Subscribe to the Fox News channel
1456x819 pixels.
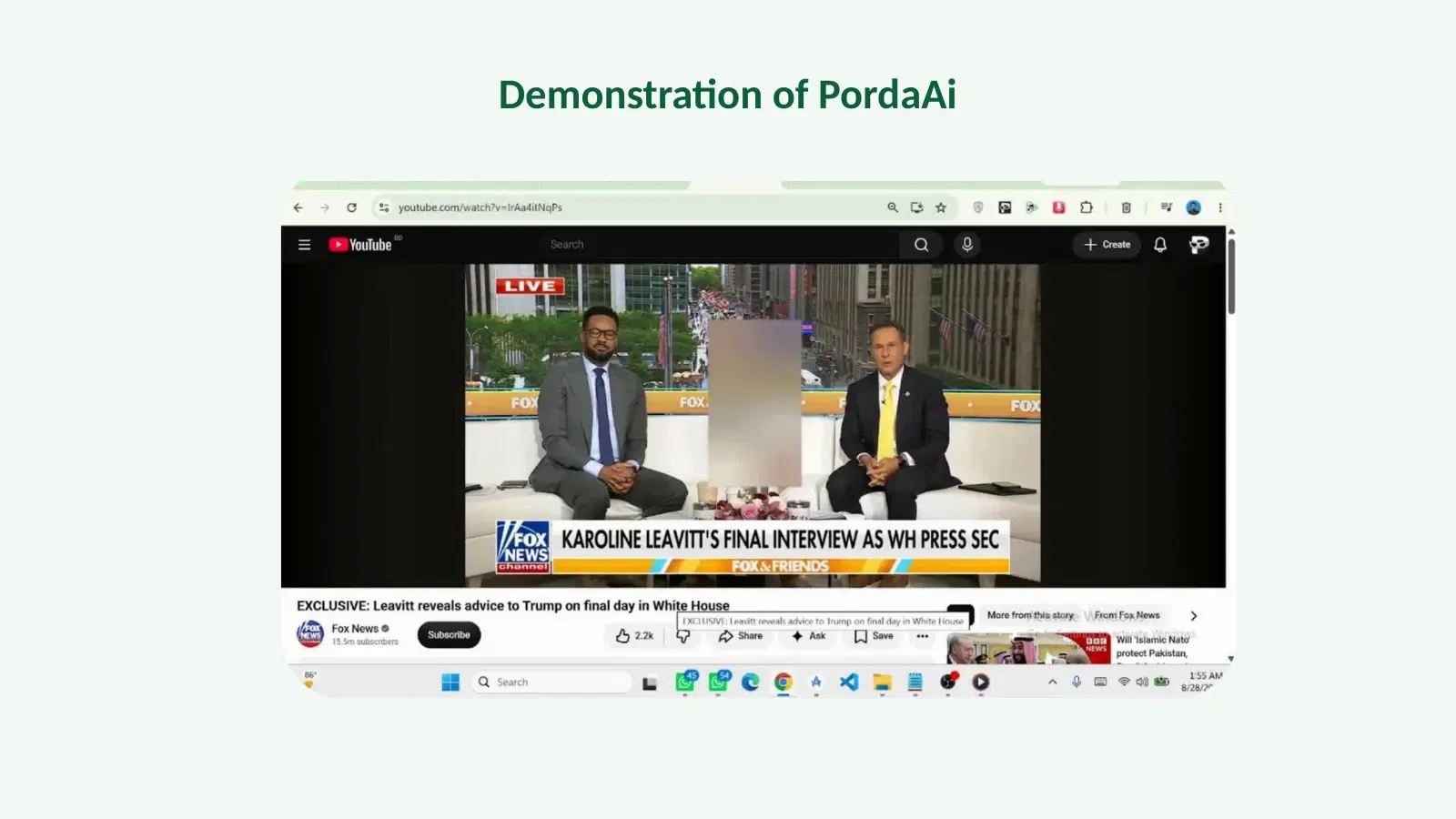click(450, 635)
